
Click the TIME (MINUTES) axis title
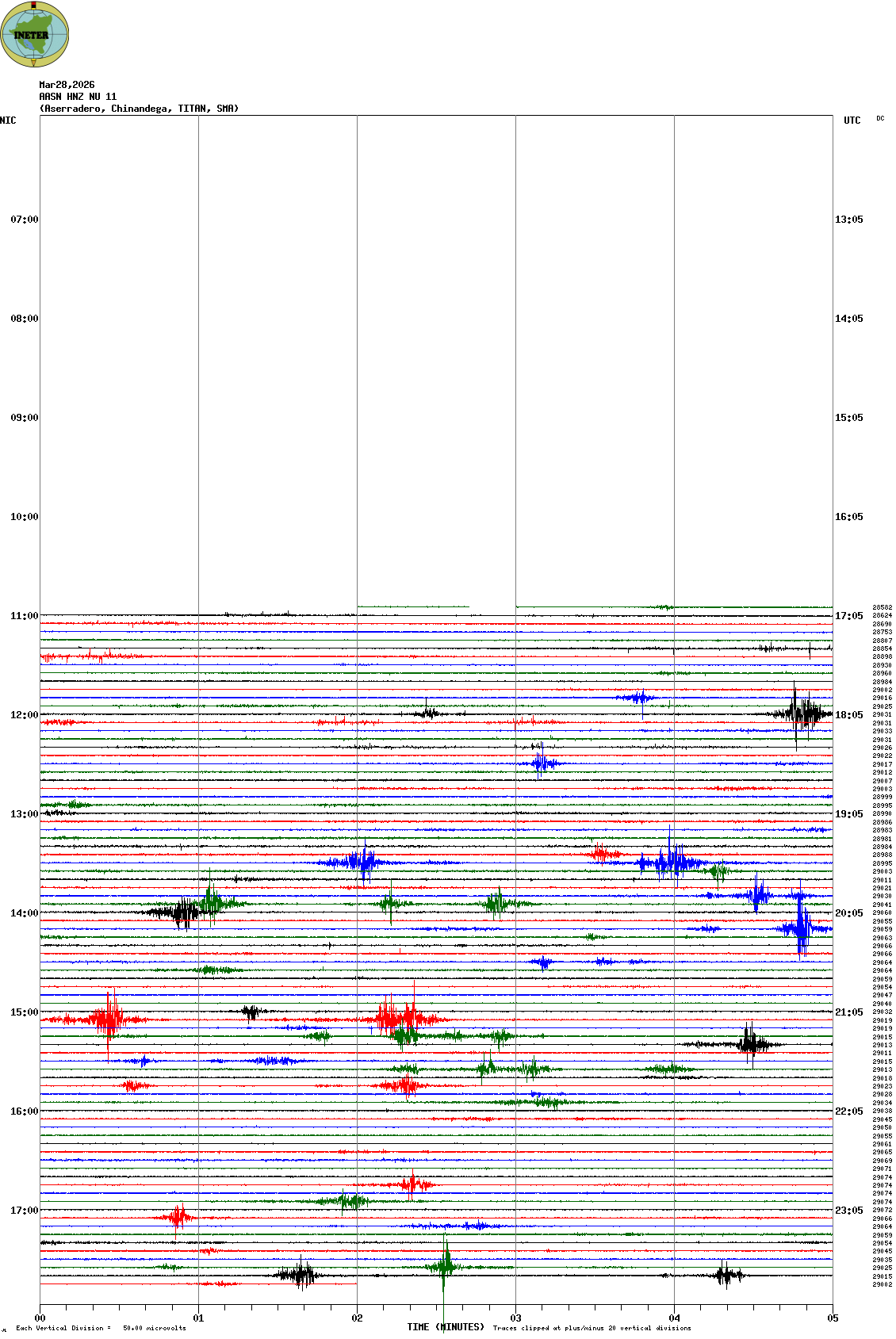(446, 1327)
